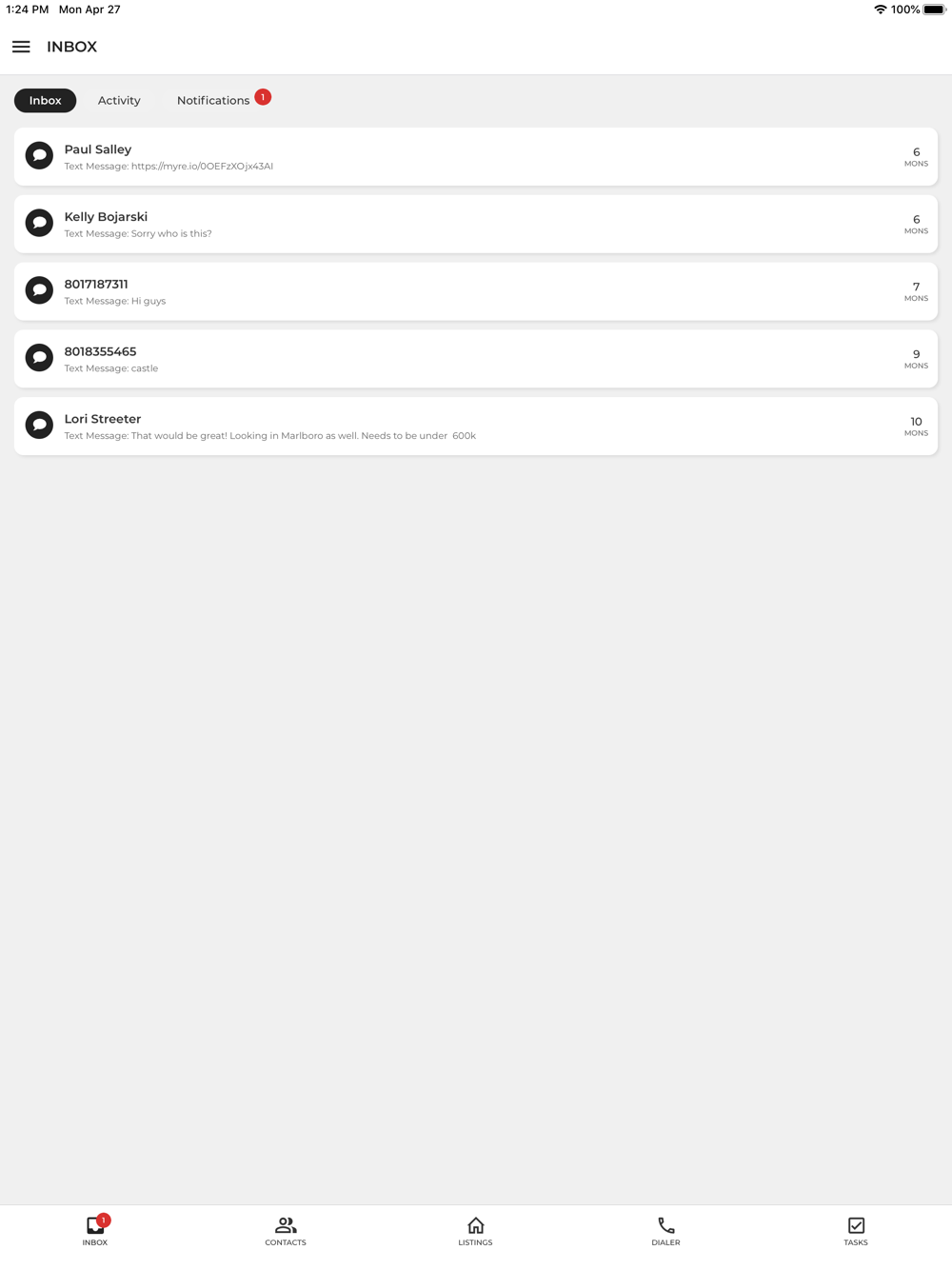
Task: Open the hamburger menu icon
Action: click(21, 47)
